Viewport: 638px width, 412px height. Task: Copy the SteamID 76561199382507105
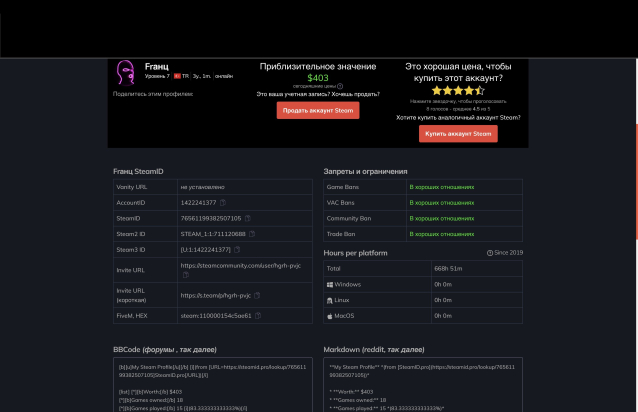[248, 217]
